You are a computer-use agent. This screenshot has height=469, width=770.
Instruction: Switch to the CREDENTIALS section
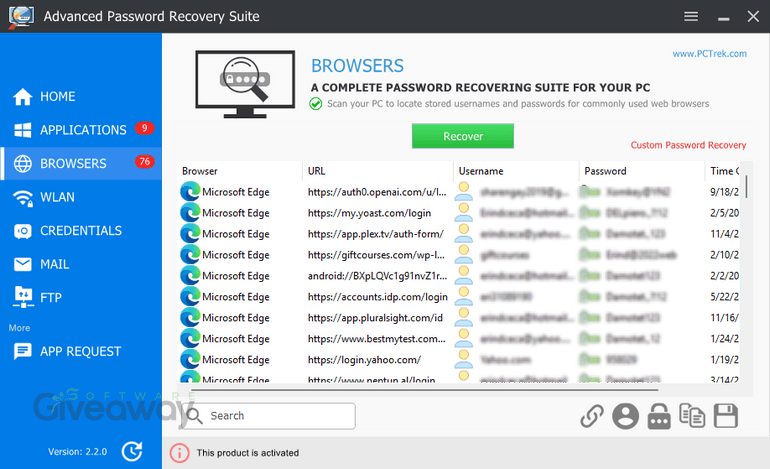point(81,230)
